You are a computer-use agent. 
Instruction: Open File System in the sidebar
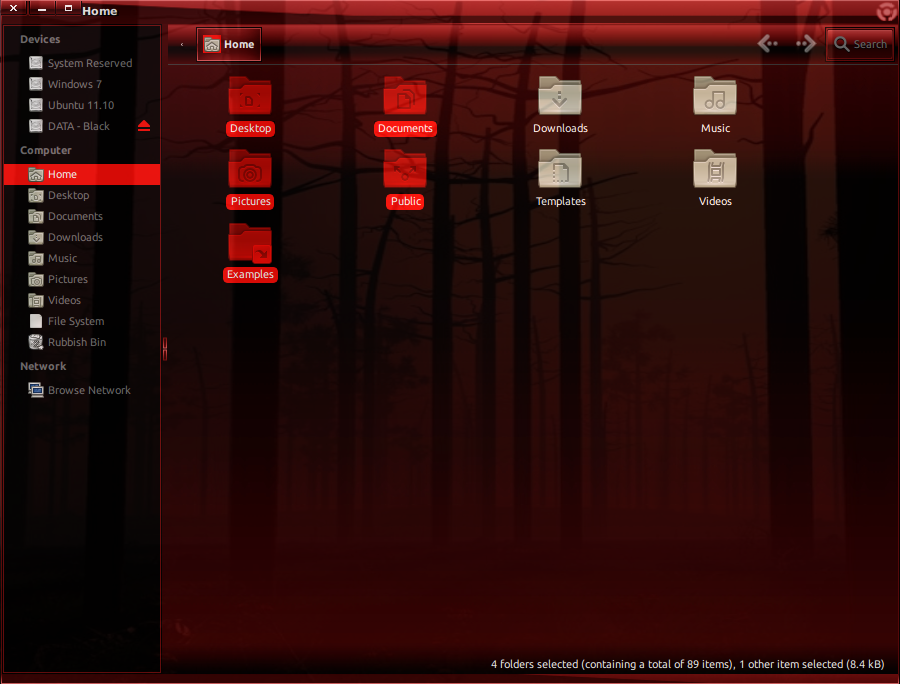82,321
